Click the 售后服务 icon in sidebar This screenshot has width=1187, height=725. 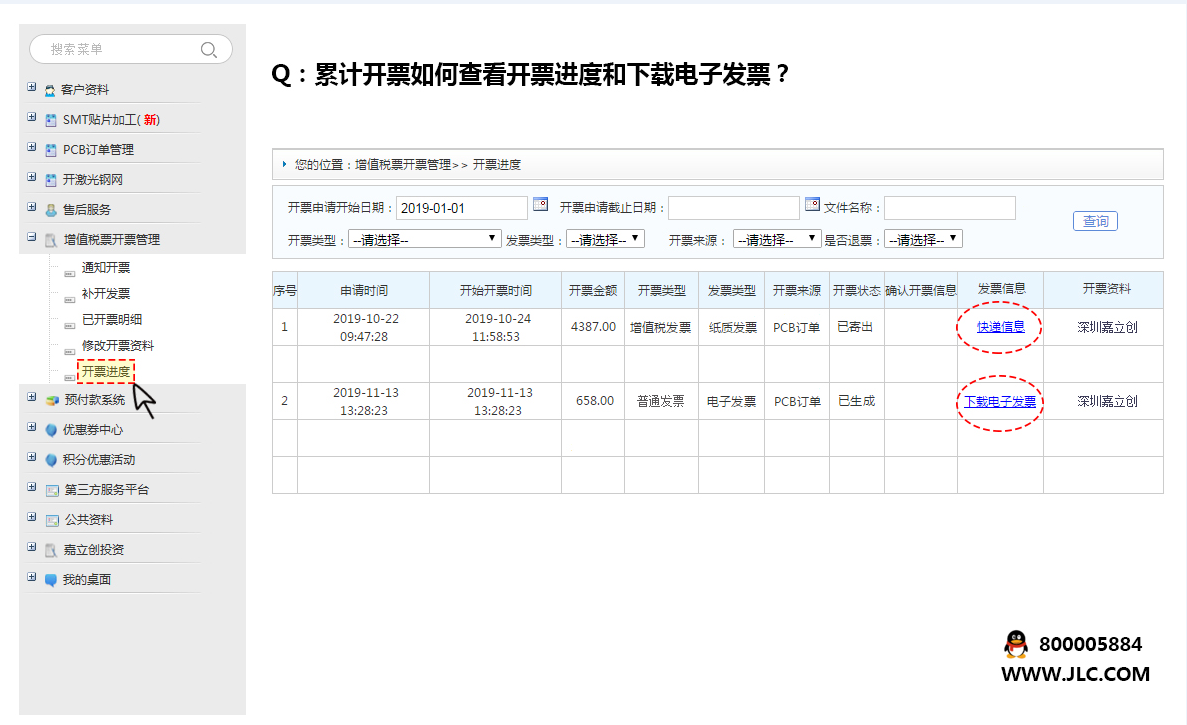pyautogui.click(x=51, y=210)
